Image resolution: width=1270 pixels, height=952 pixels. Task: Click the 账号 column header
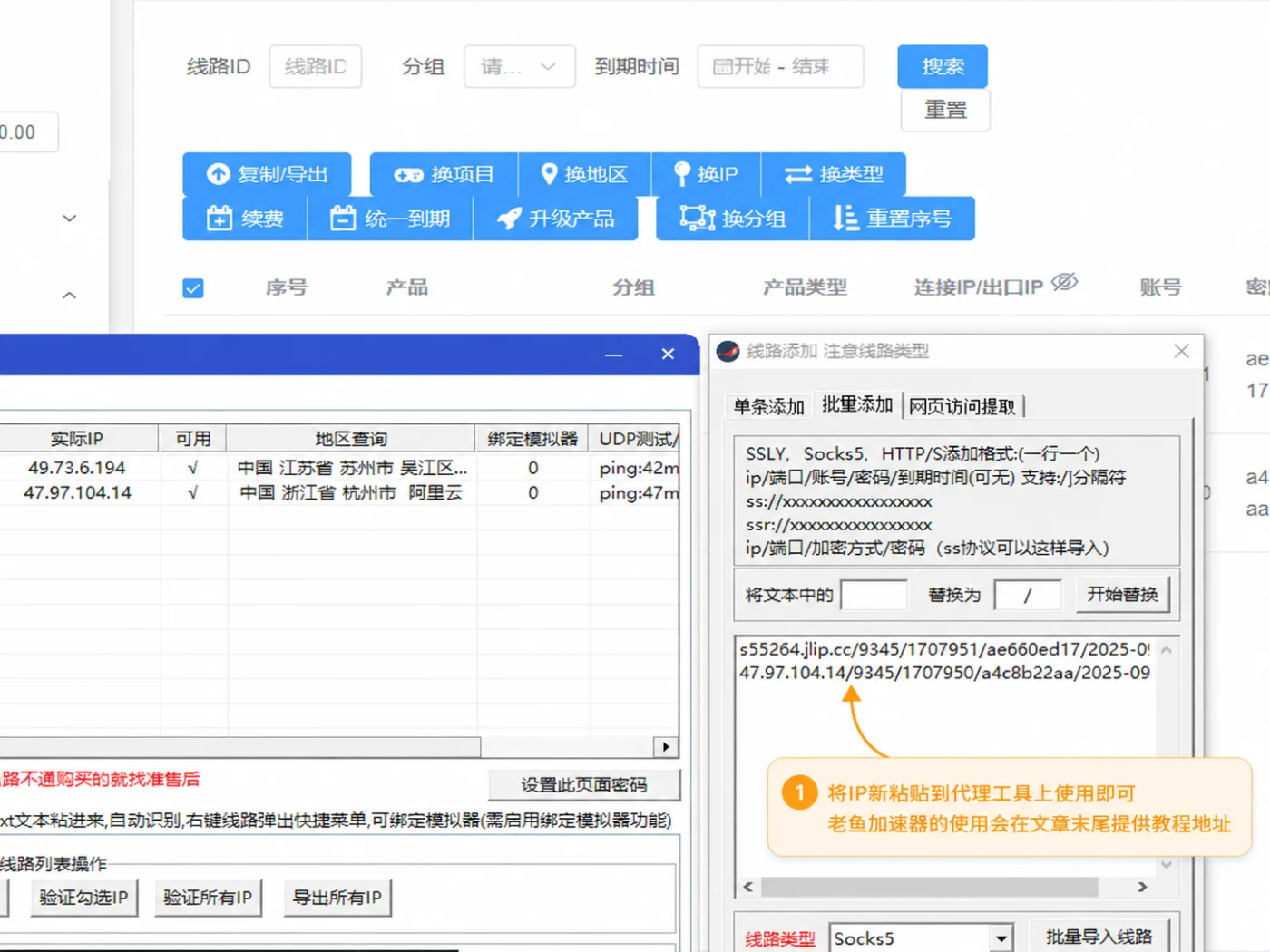click(1160, 287)
